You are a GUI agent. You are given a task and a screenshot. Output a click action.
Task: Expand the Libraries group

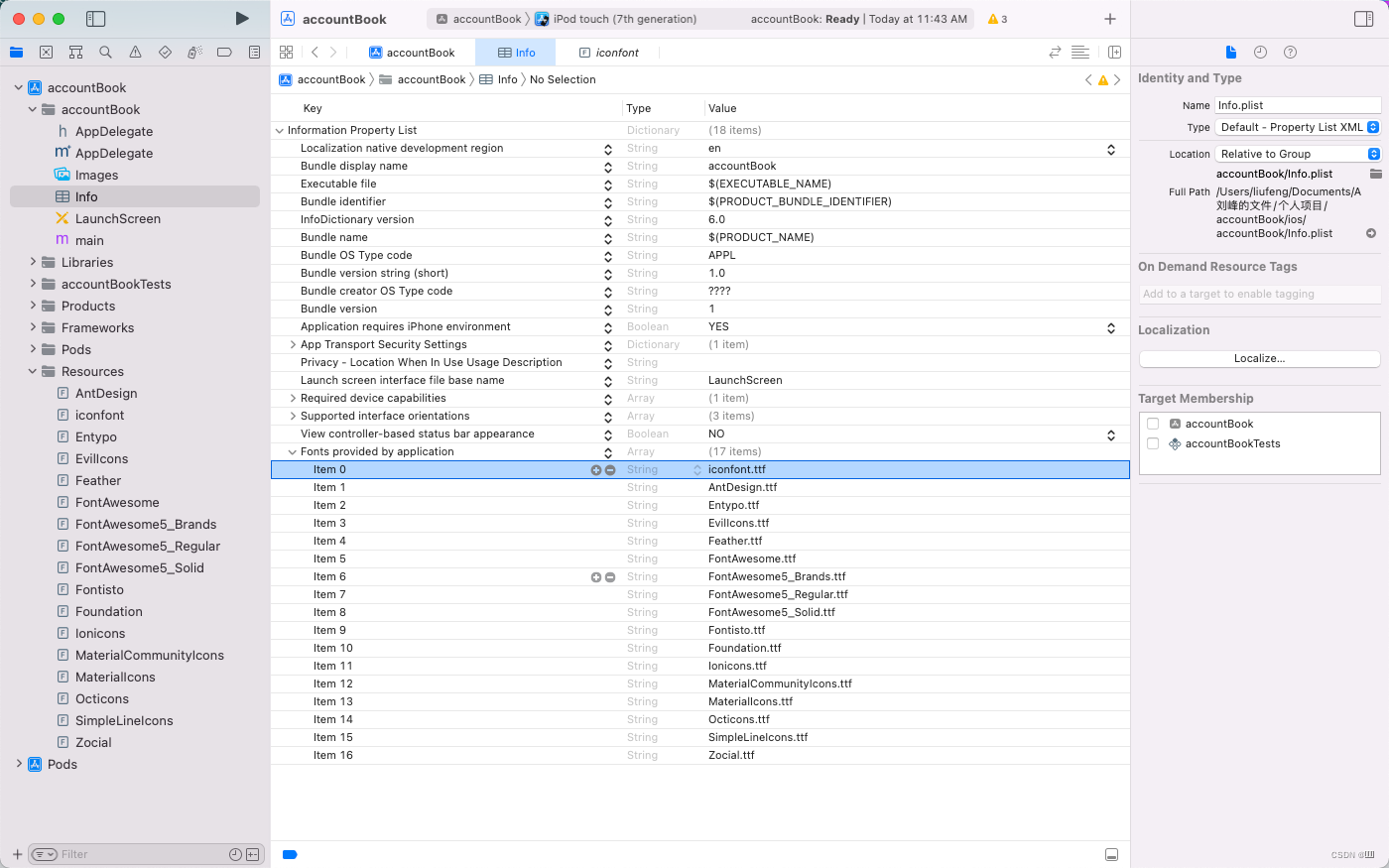coord(33,262)
